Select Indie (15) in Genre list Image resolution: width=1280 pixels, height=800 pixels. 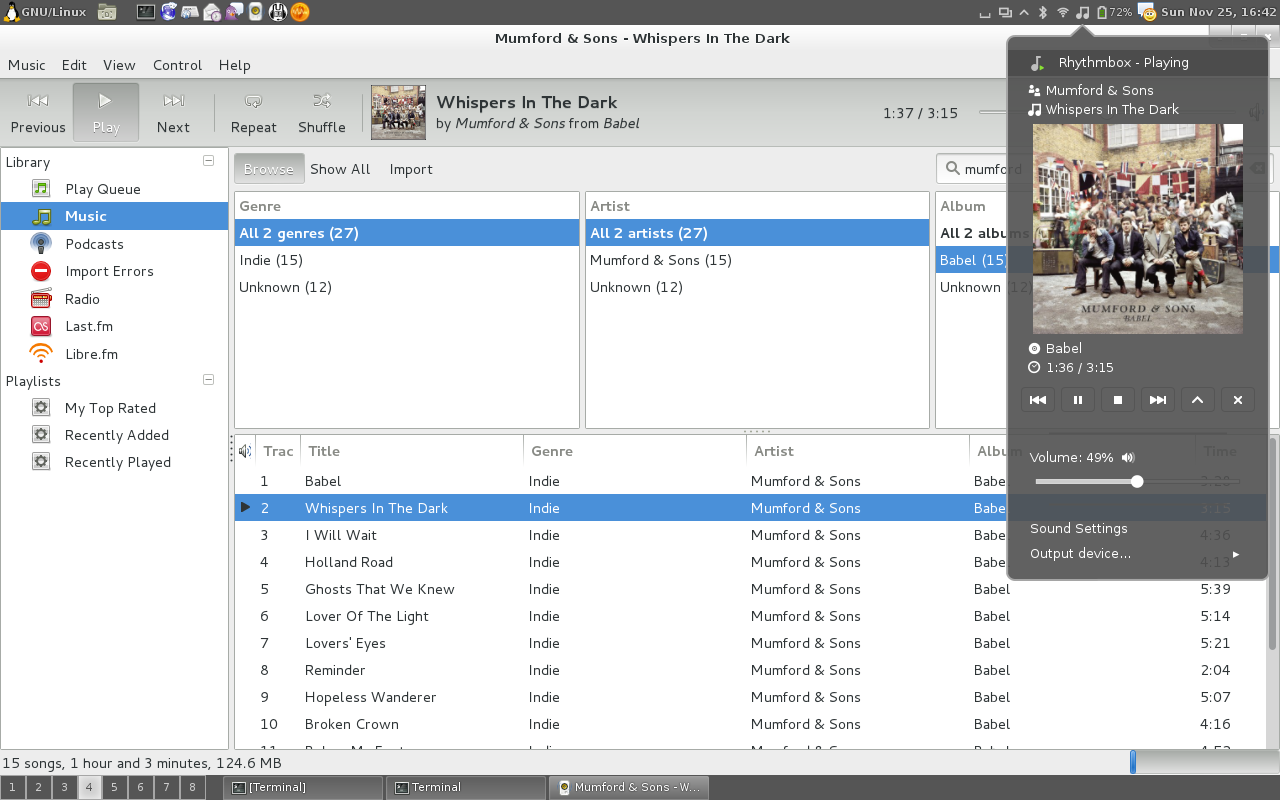(407, 260)
